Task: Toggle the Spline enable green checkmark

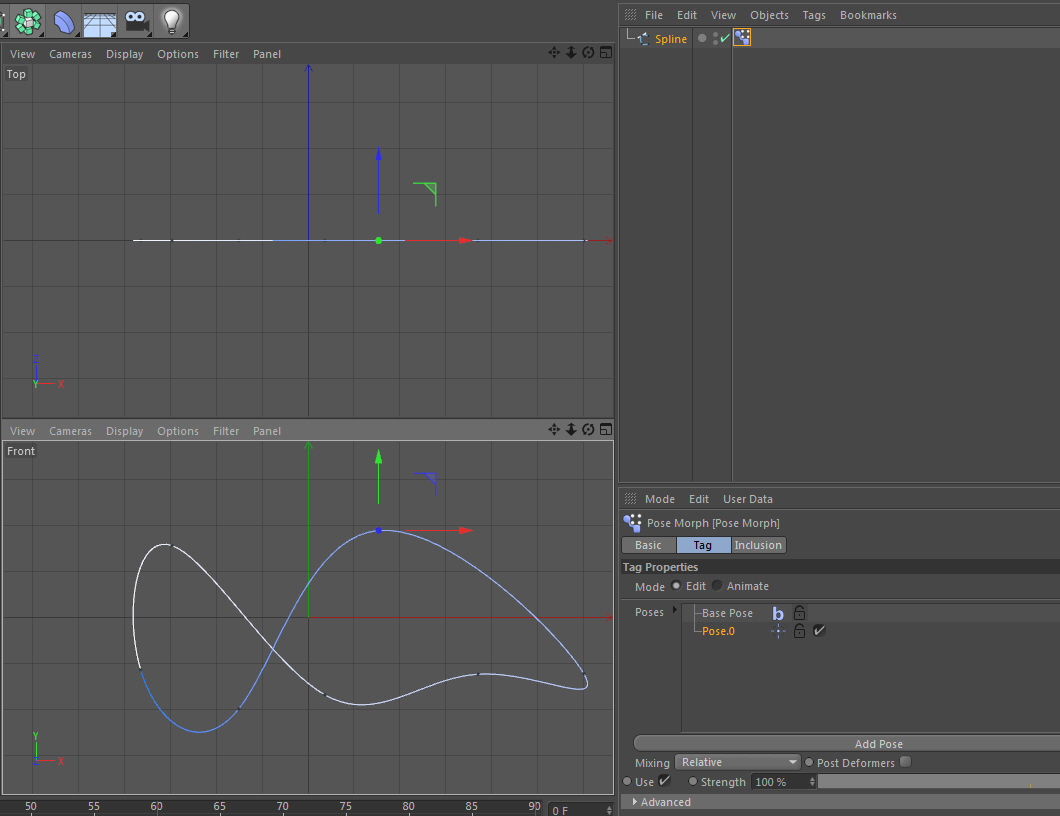Action: [x=725, y=39]
